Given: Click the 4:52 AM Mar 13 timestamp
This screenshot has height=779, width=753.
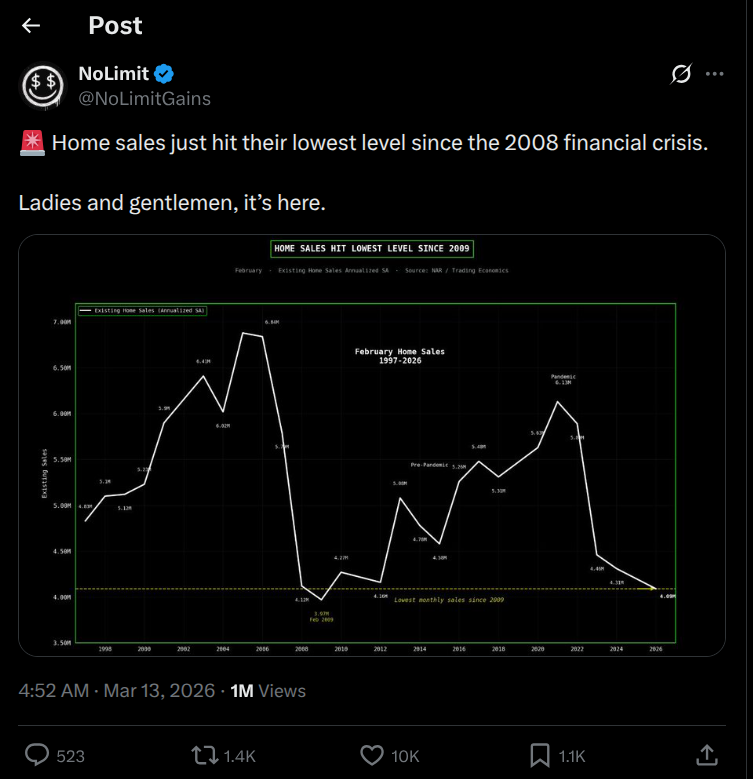Looking at the screenshot, I should click(x=118, y=691).
